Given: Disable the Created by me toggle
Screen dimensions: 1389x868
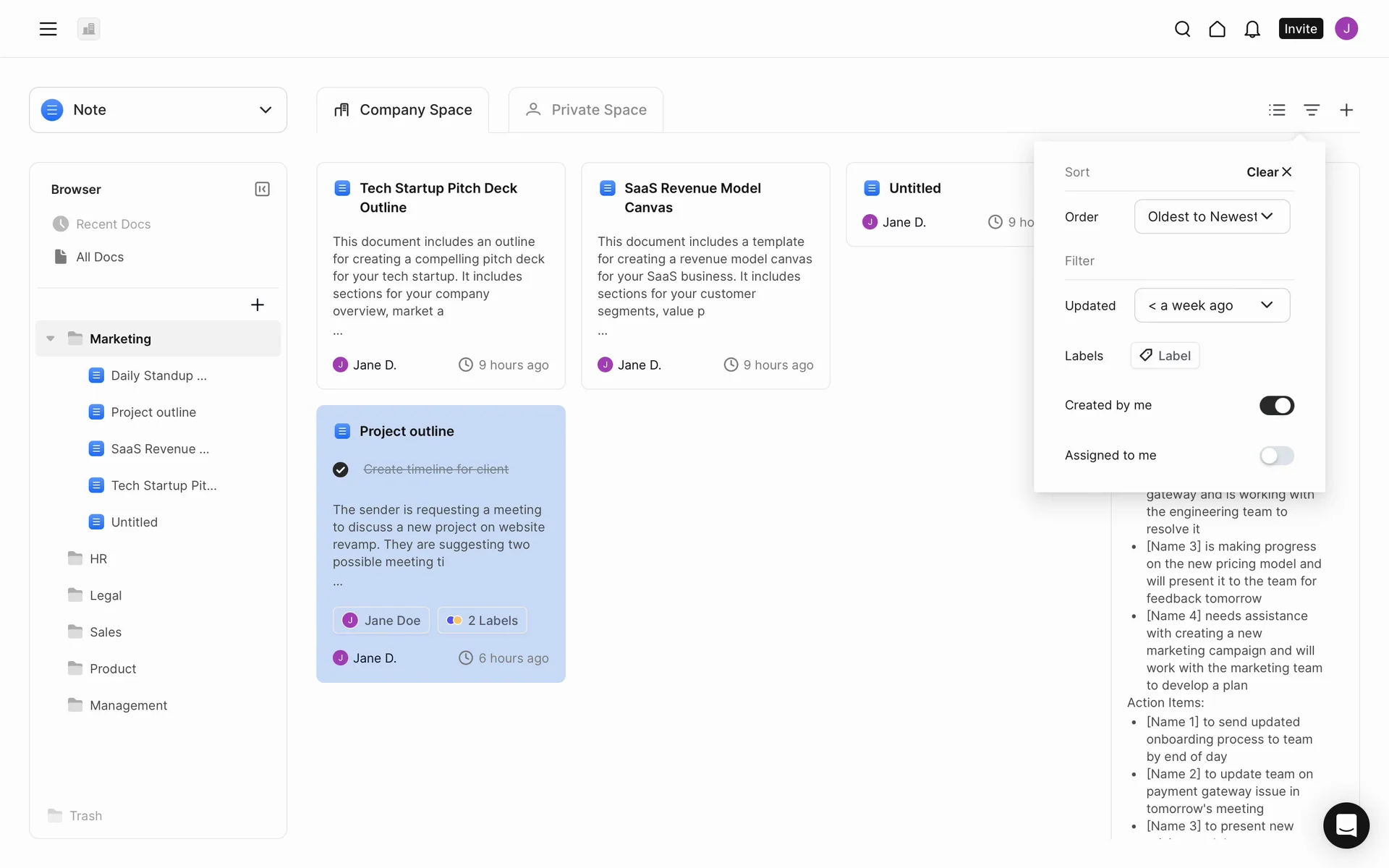Looking at the screenshot, I should [1276, 405].
